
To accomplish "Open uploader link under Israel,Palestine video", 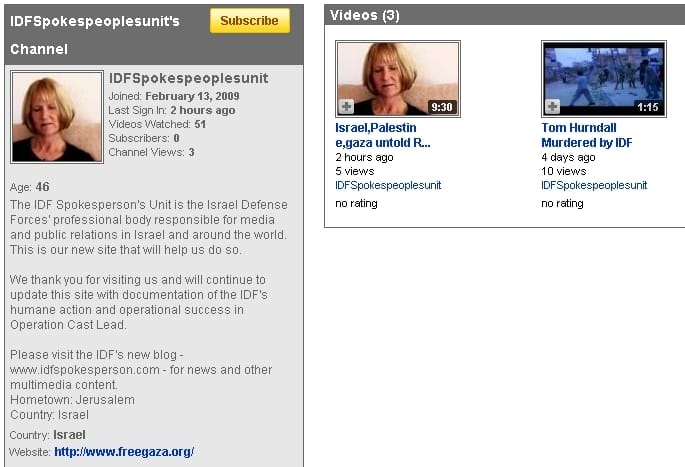I will click(388, 185).
